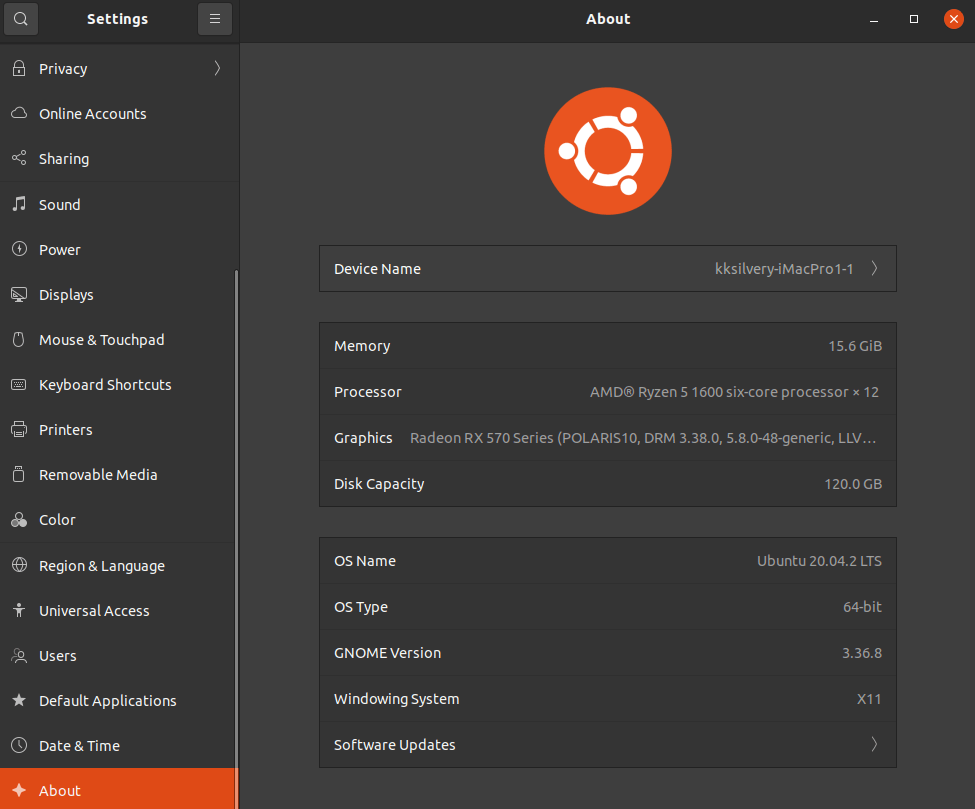
Task: Click the Sharing icon in sidebar
Action: (19, 158)
